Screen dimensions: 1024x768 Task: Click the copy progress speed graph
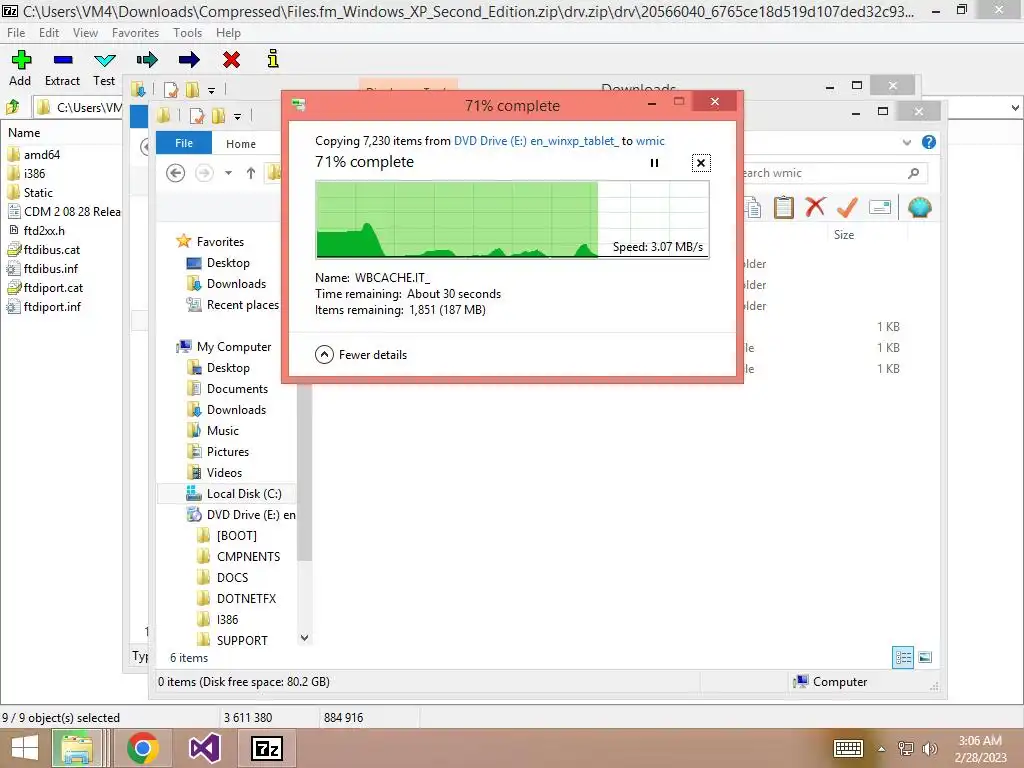[512, 219]
